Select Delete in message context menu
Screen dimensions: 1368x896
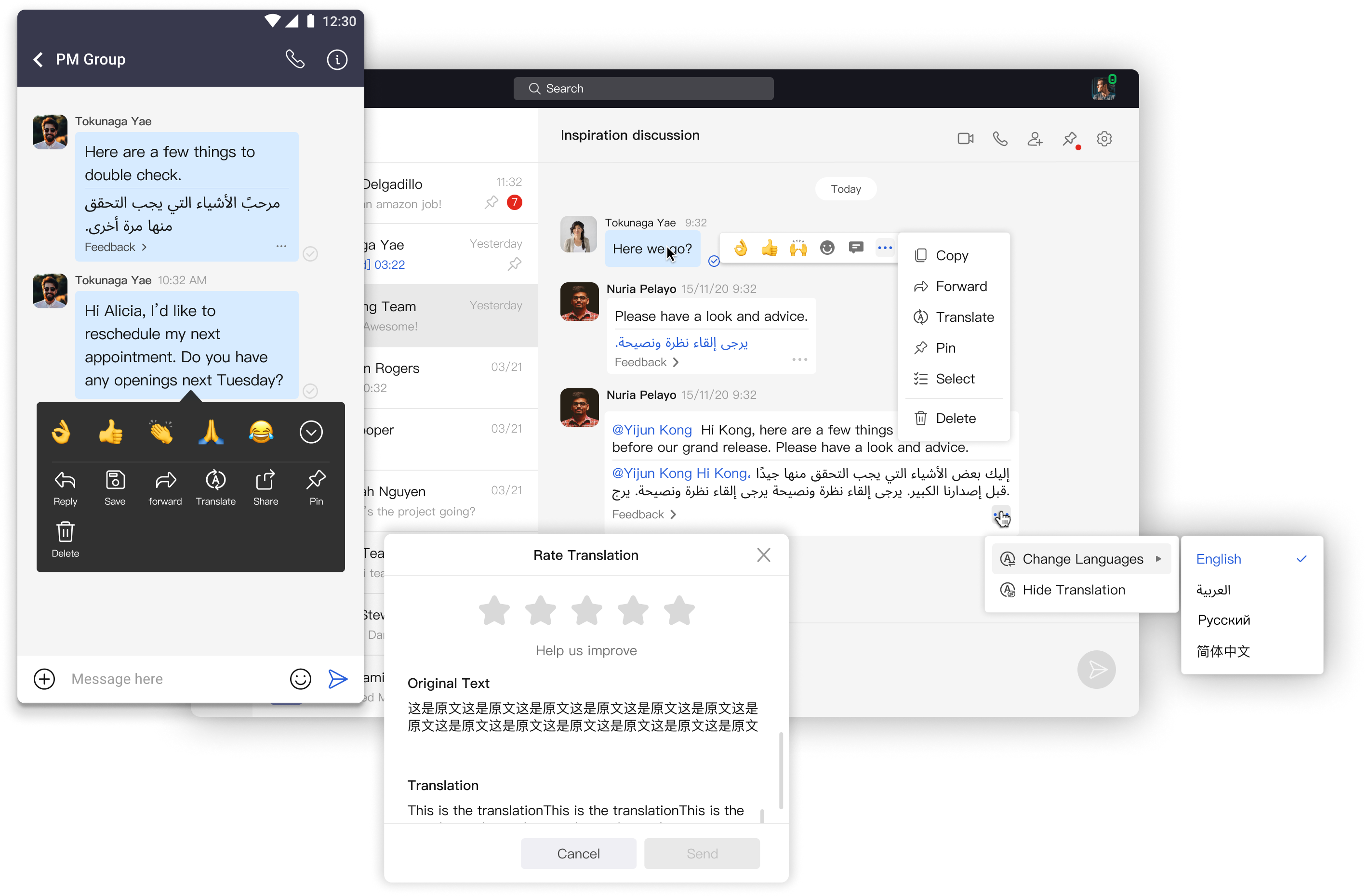(x=955, y=418)
